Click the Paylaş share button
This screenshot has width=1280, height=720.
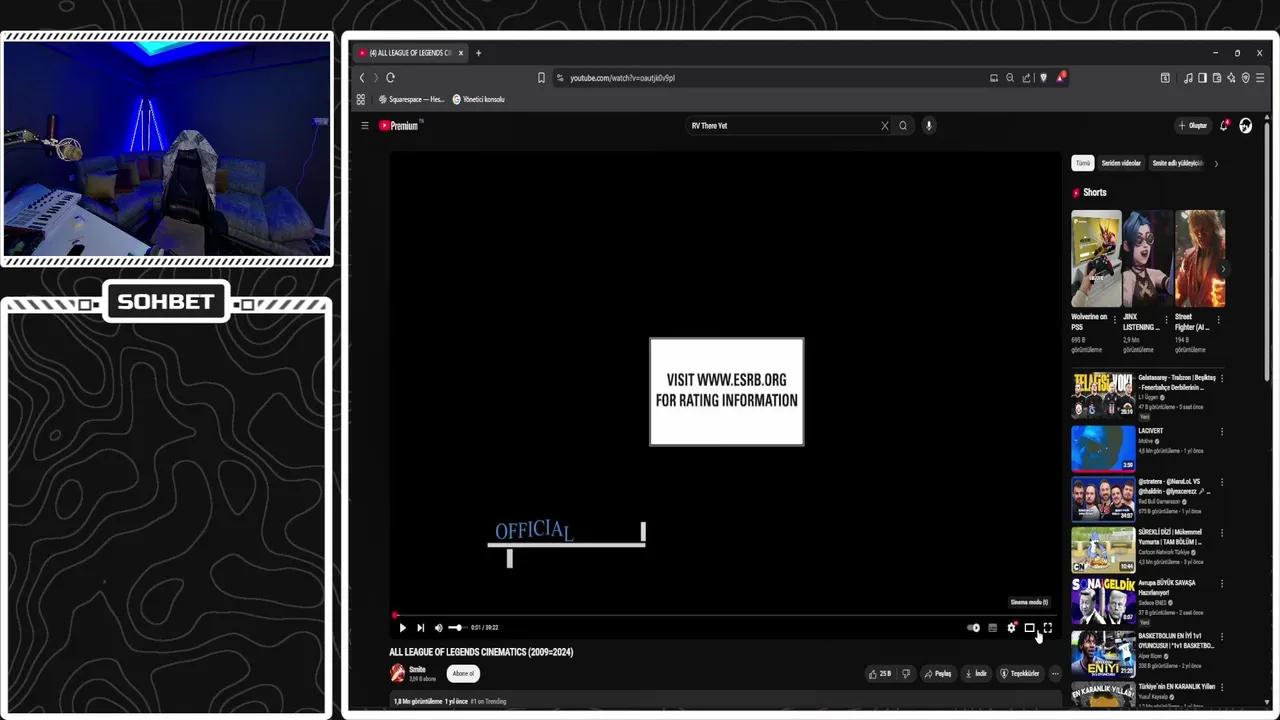(938, 674)
